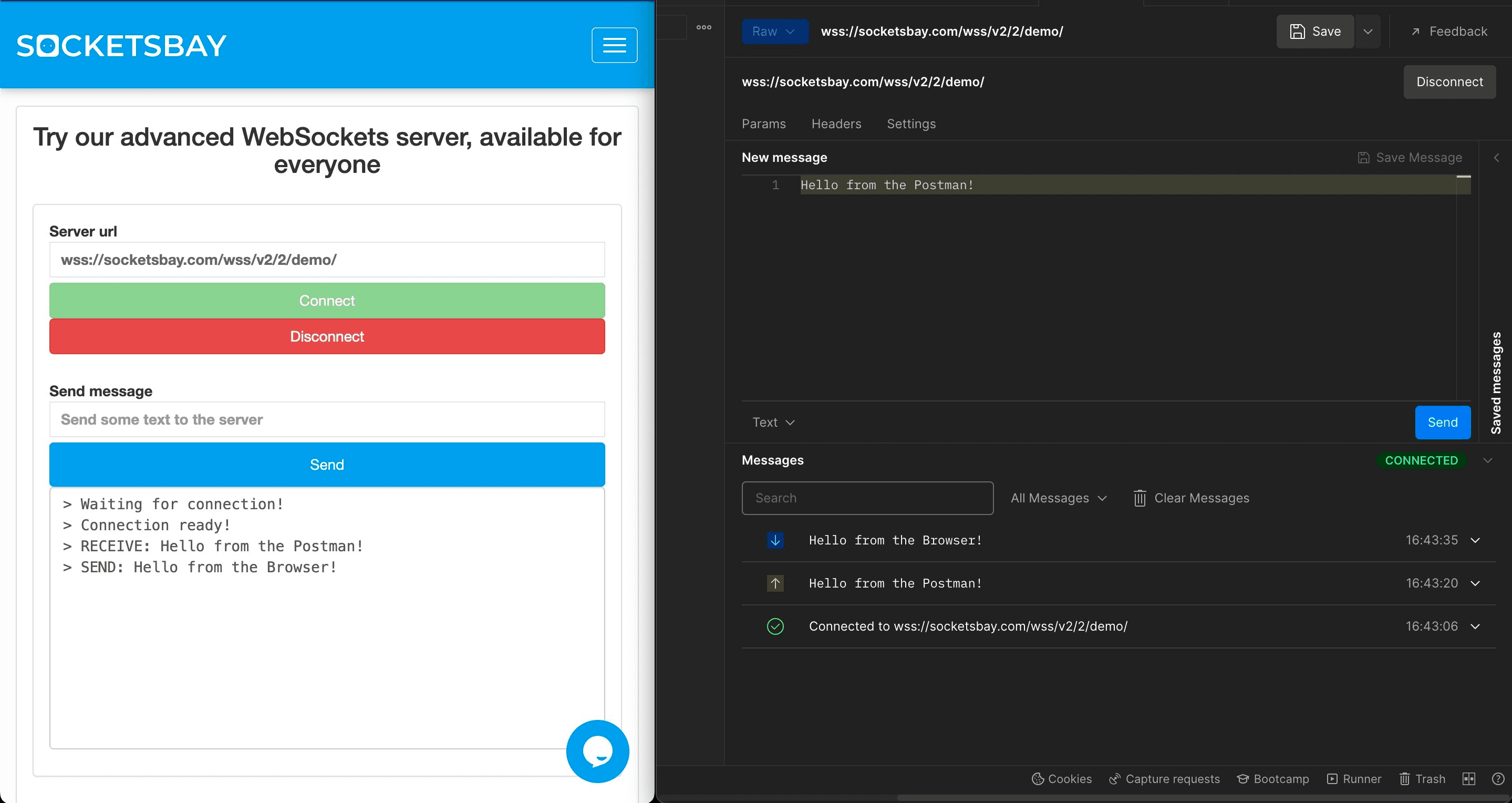
Task: Open the SocketsBay hamburger menu
Action: [614, 45]
